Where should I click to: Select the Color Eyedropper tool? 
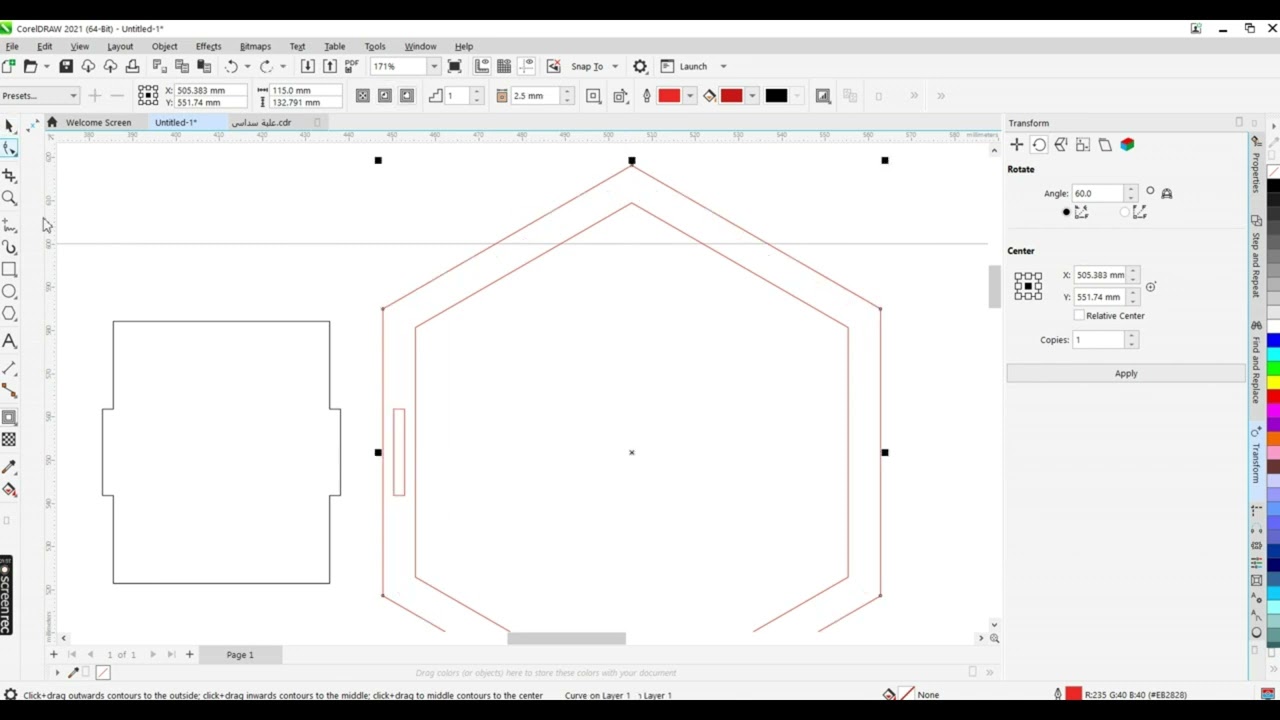tap(9, 467)
